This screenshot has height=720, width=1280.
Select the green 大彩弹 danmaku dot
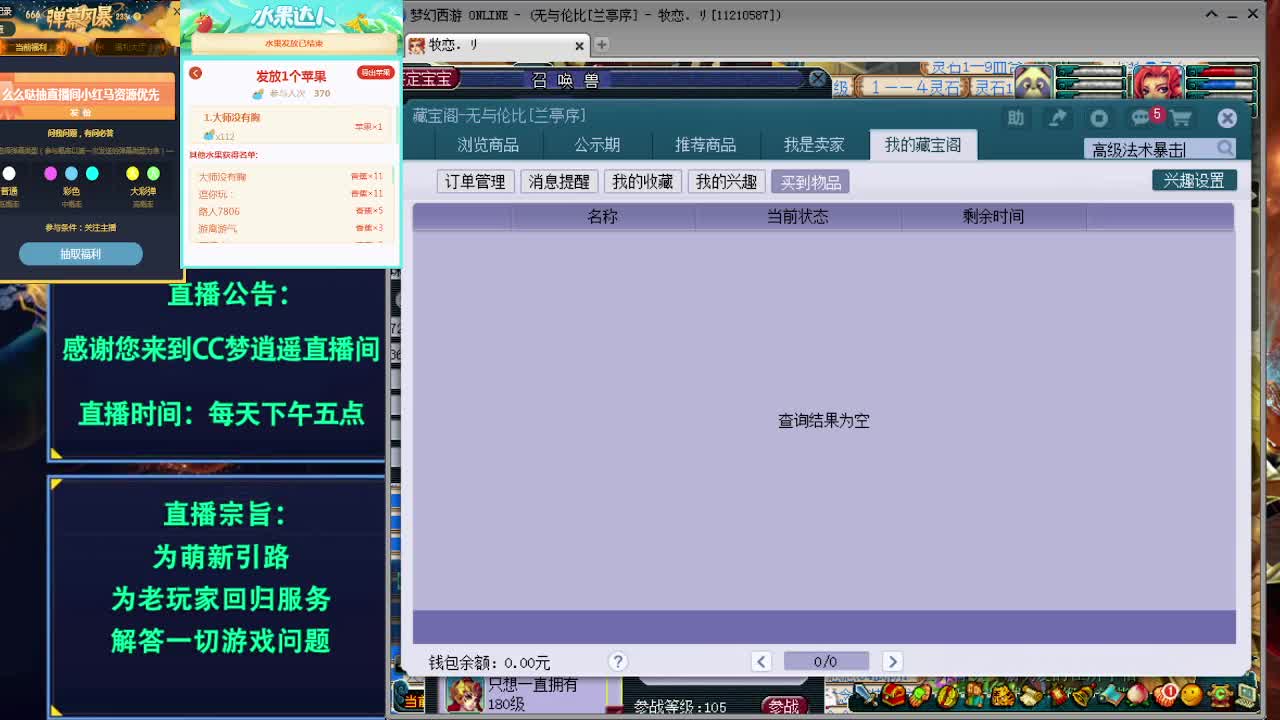(x=153, y=174)
